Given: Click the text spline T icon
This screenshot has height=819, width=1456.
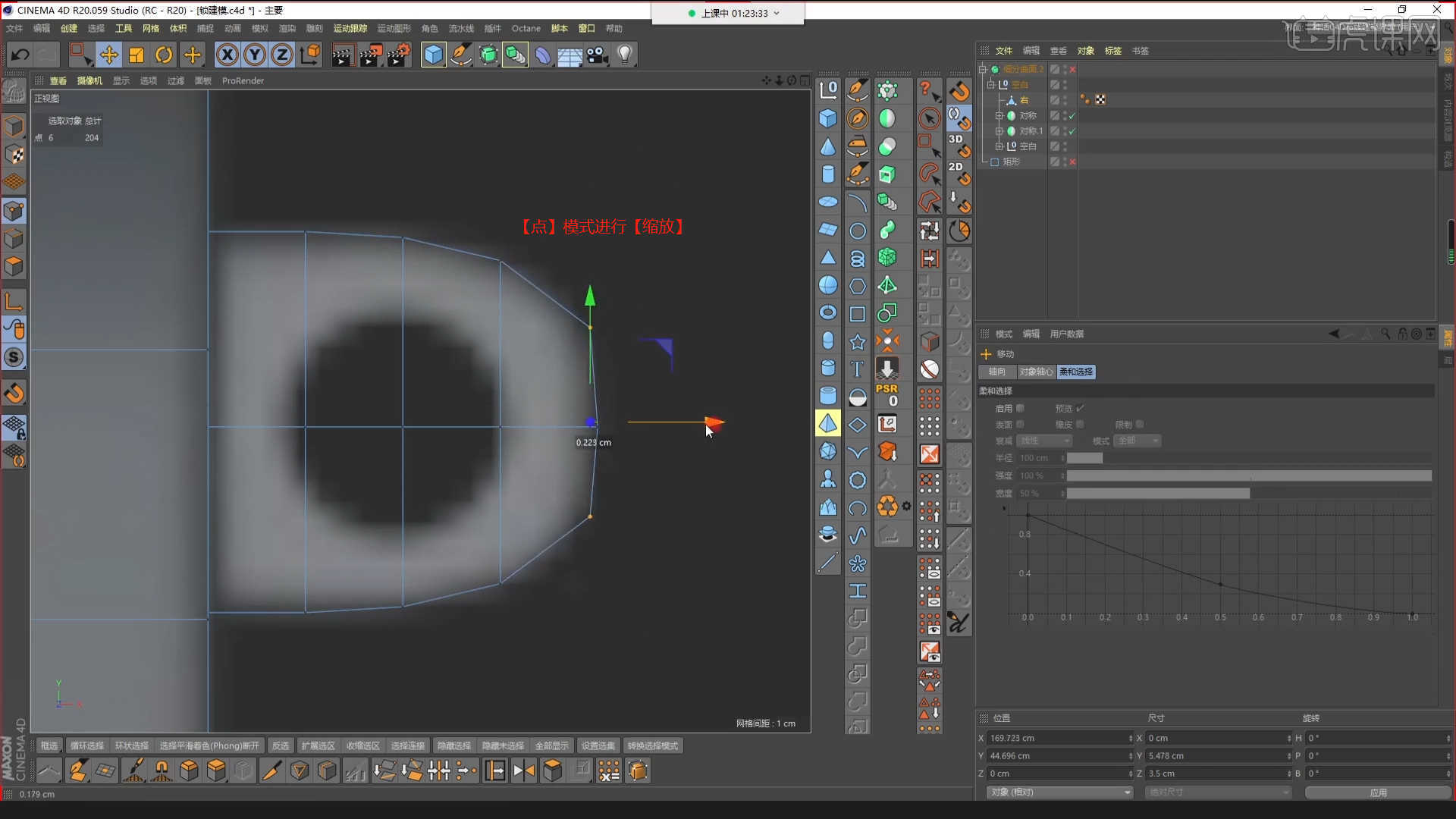Looking at the screenshot, I should [x=857, y=369].
